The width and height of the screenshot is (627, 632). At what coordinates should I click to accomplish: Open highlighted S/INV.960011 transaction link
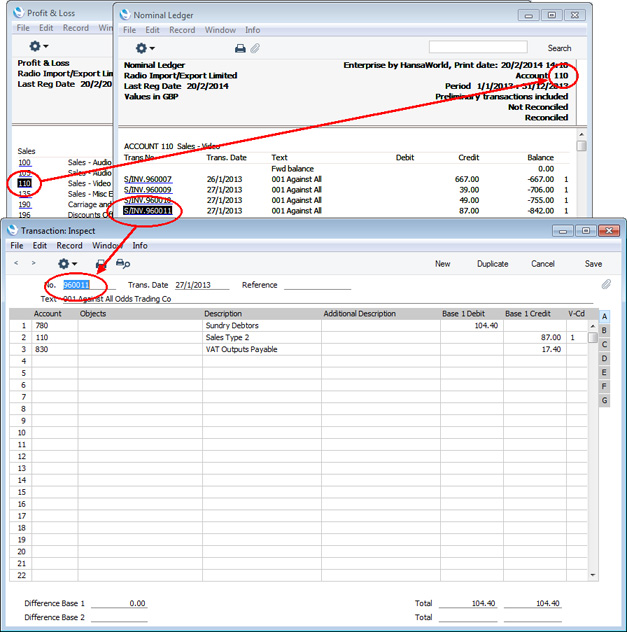[147, 211]
